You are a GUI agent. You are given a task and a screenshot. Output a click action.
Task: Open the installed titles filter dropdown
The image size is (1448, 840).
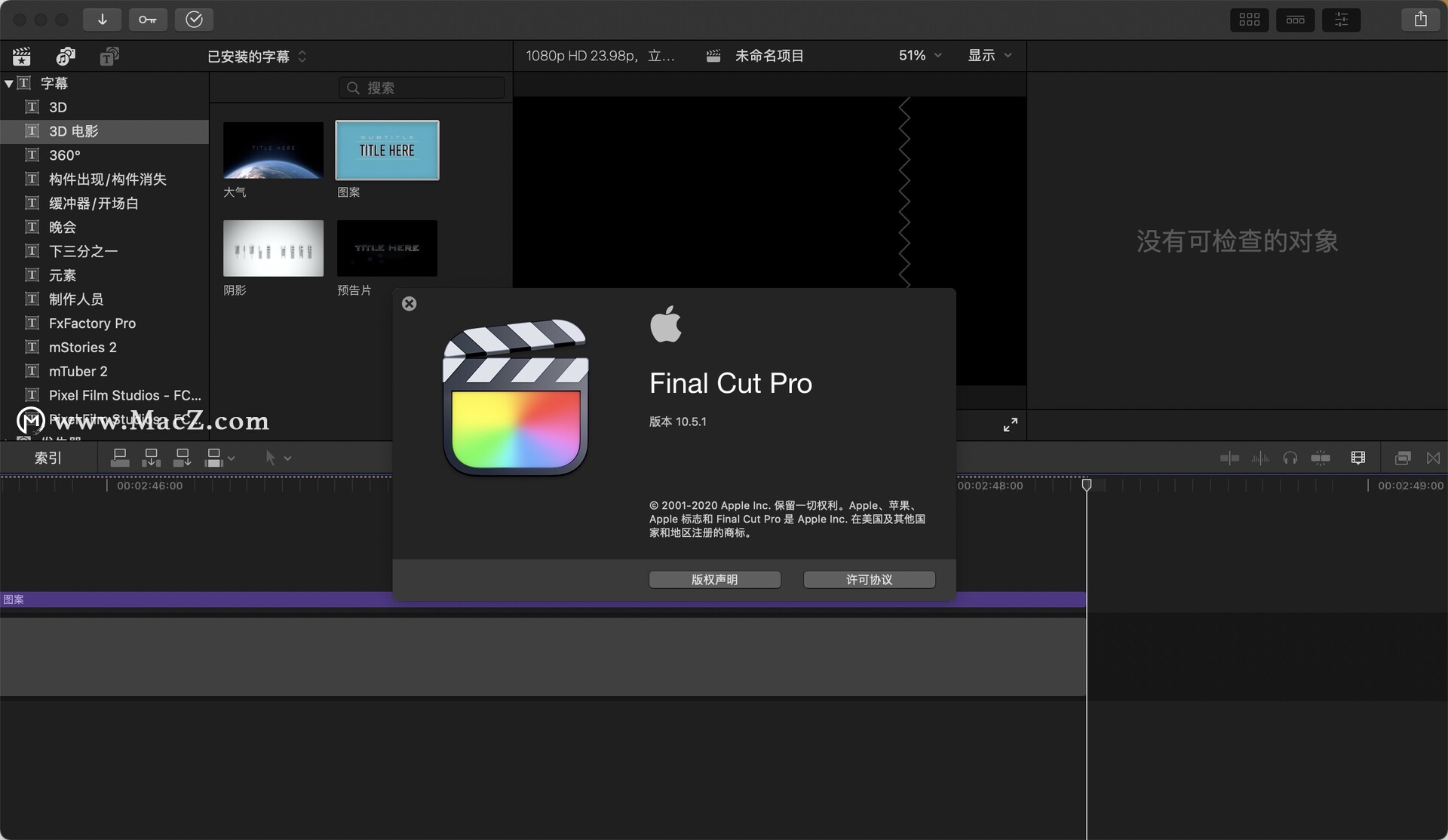click(257, 57)
